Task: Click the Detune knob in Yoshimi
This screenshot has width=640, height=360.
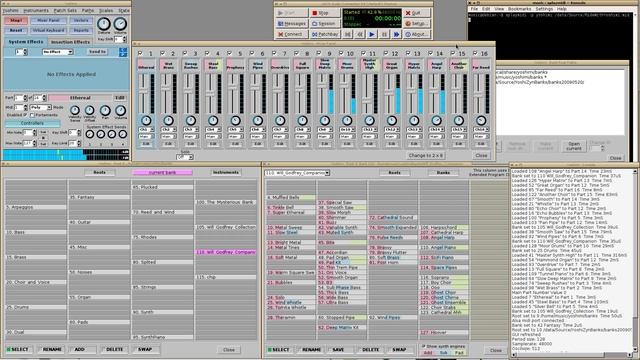Action: pos(104,24)
